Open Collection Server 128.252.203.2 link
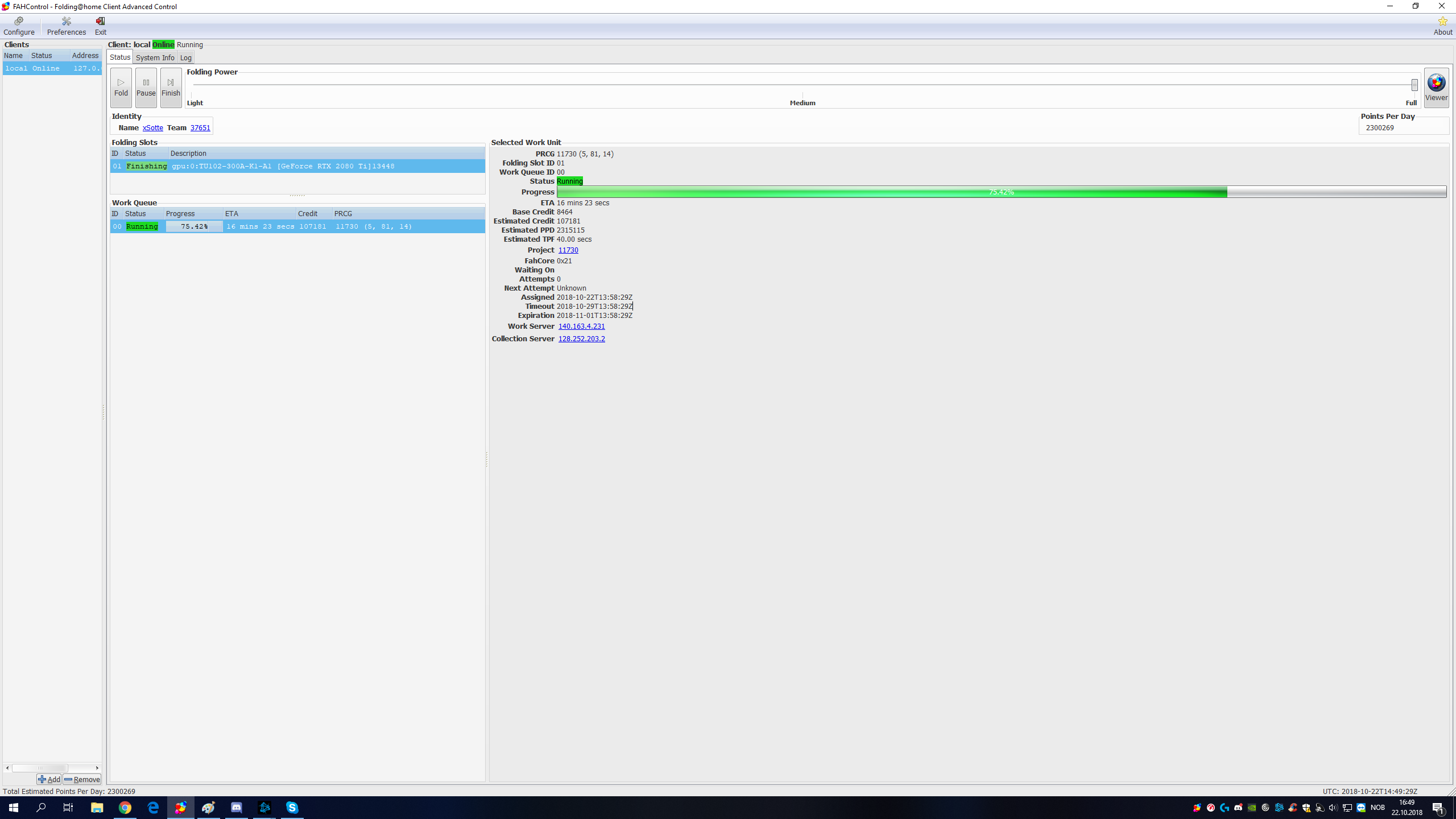Viewport: 1456px width, 819px height. 581,338
